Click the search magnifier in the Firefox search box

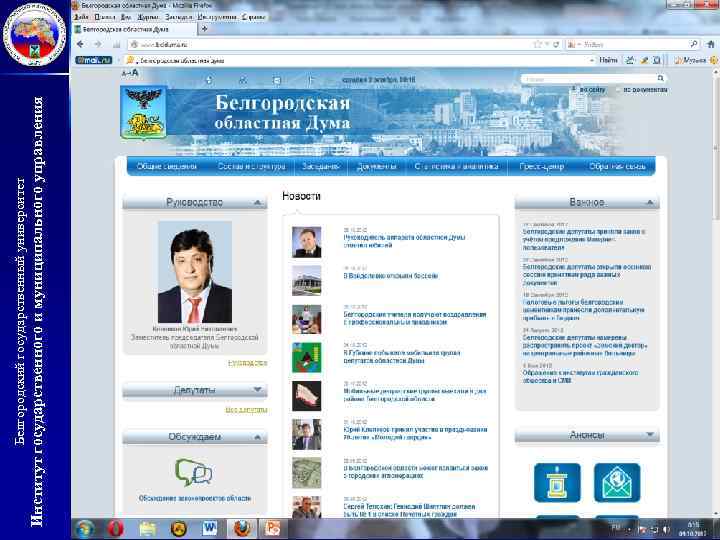pyautogui.click(x=693, y=44)
